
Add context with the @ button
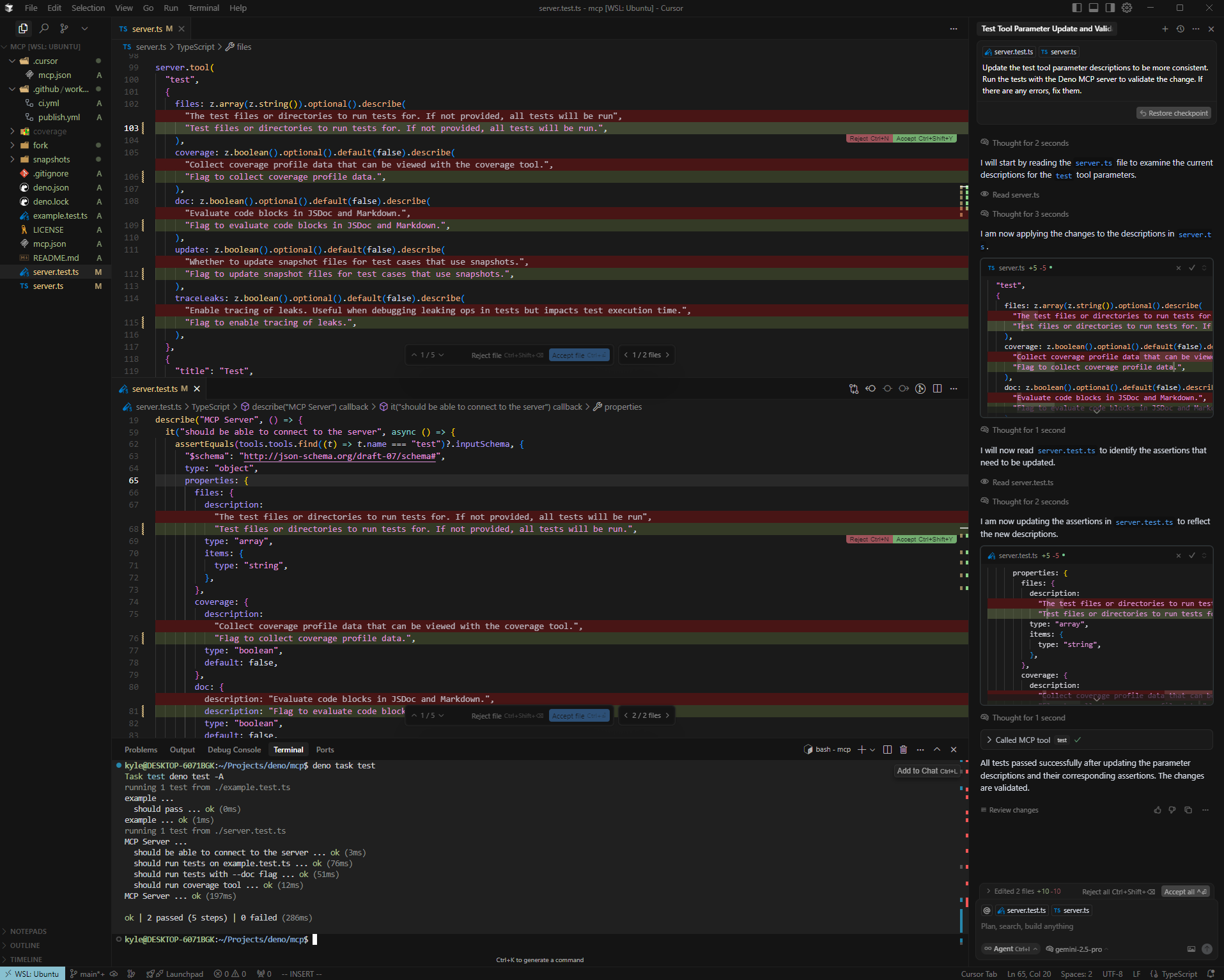pyautogui.click(x=987, y=910)
